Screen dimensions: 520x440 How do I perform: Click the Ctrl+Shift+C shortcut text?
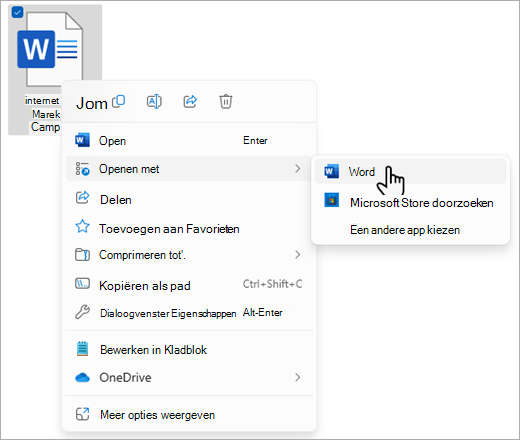coord(272,284)
